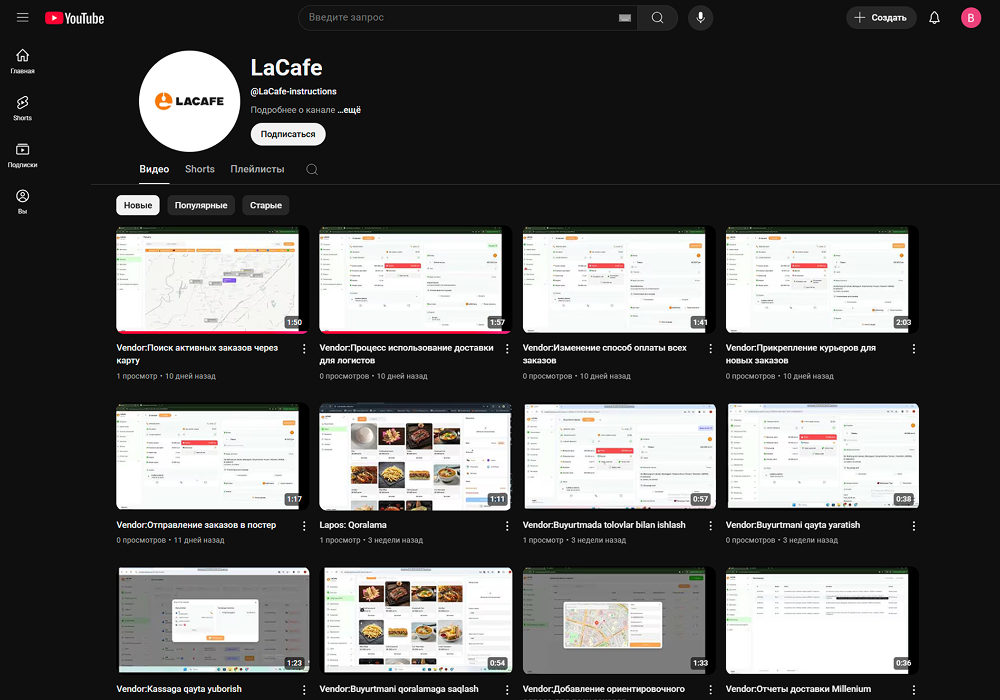The image size is (1000, 700).
Task: Open the Вы section in sidebar
Action: (x=22, y=201)
